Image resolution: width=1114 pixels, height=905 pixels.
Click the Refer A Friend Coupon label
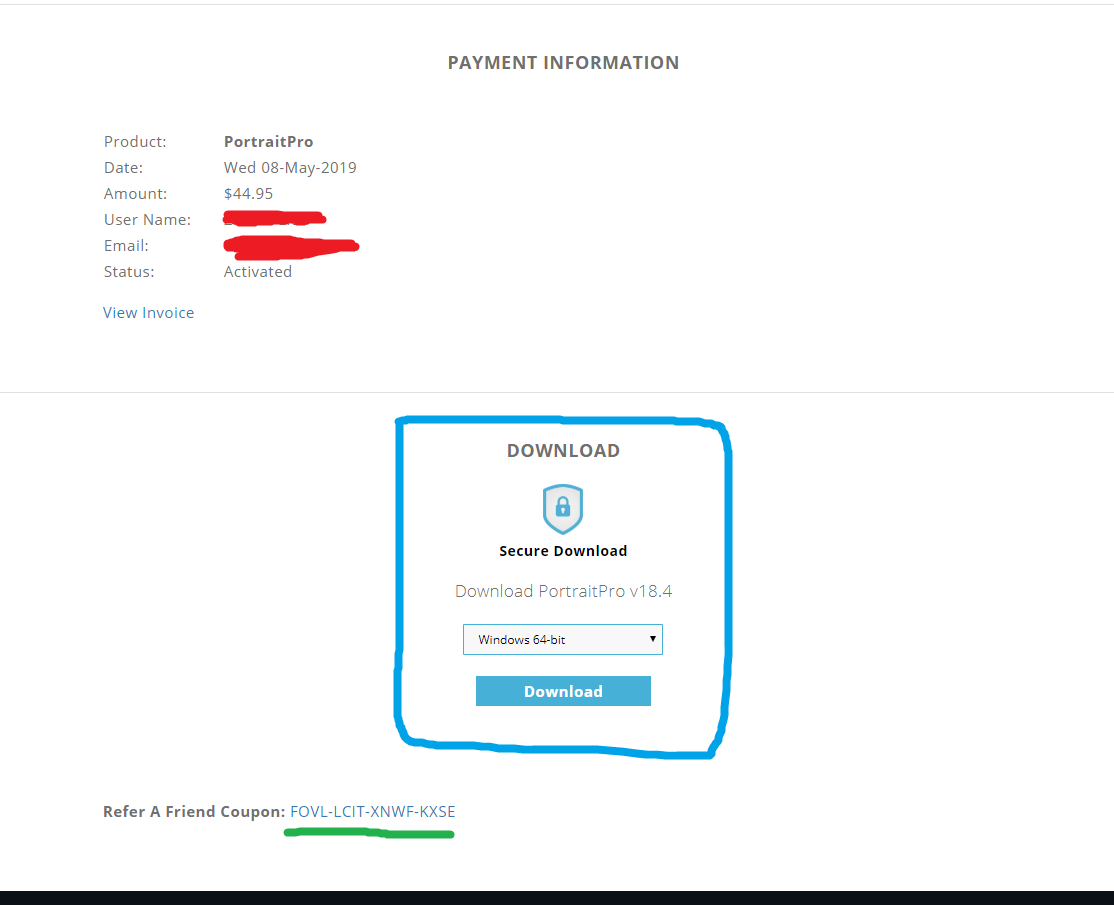point(194,811)
